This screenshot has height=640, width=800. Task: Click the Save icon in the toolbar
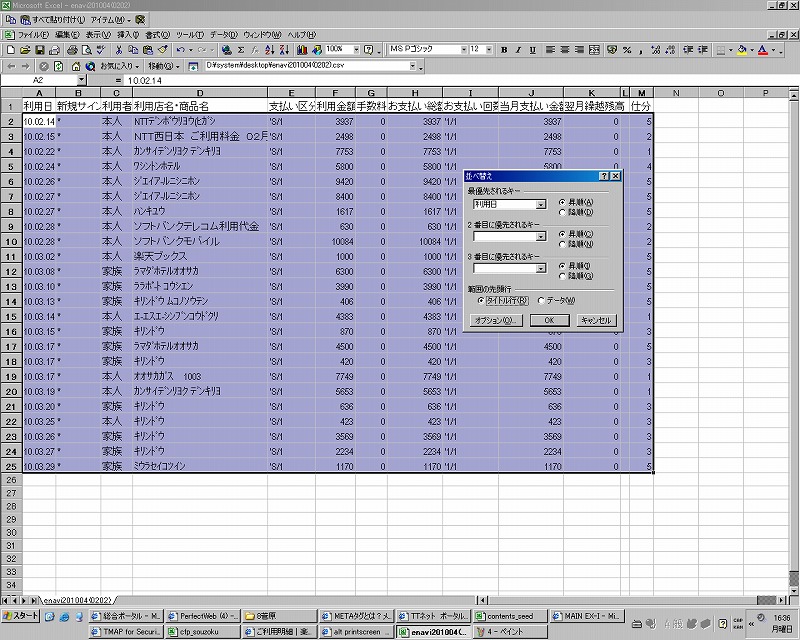pyautogui.click(x=40, y=49)
